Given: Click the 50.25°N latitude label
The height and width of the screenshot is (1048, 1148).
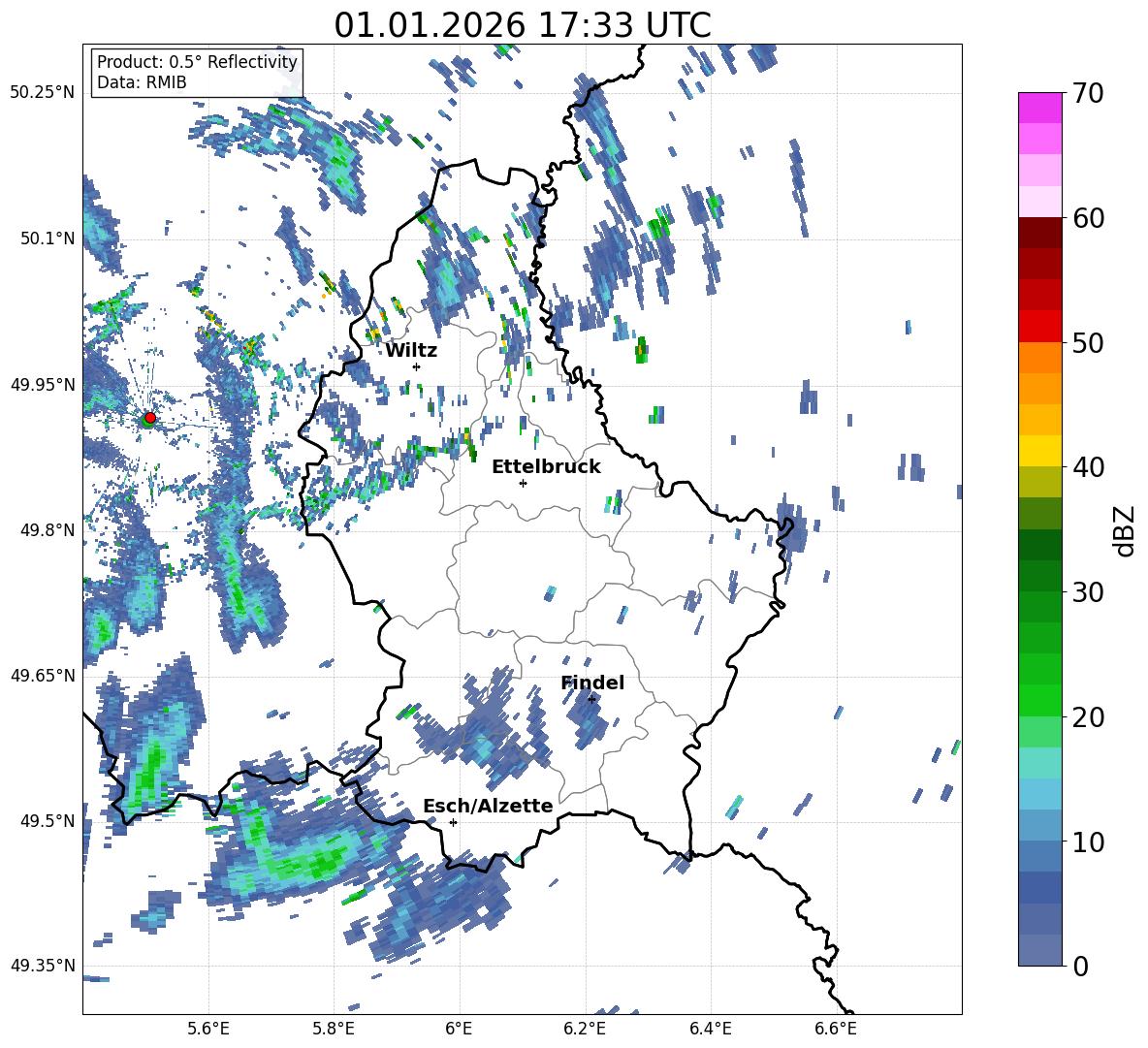Looking at the screenshot, I should 43,93.
